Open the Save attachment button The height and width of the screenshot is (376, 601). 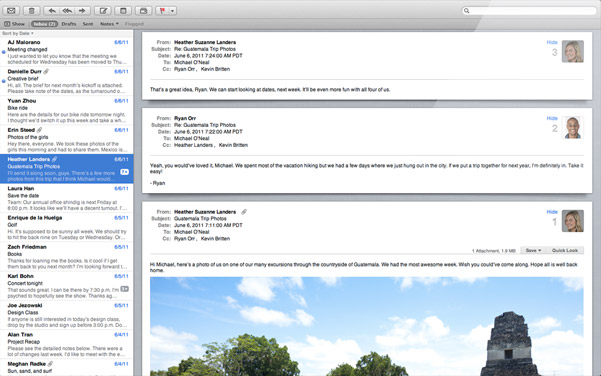533,250
